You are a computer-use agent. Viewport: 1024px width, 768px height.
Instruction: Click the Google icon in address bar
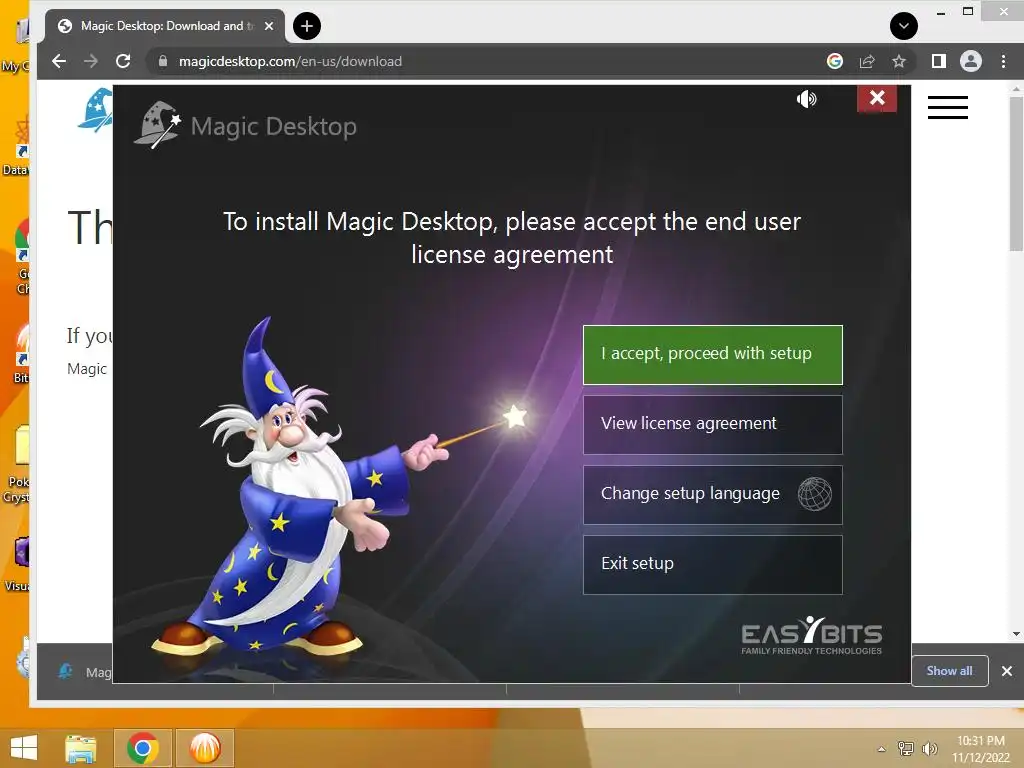point(835,61)
